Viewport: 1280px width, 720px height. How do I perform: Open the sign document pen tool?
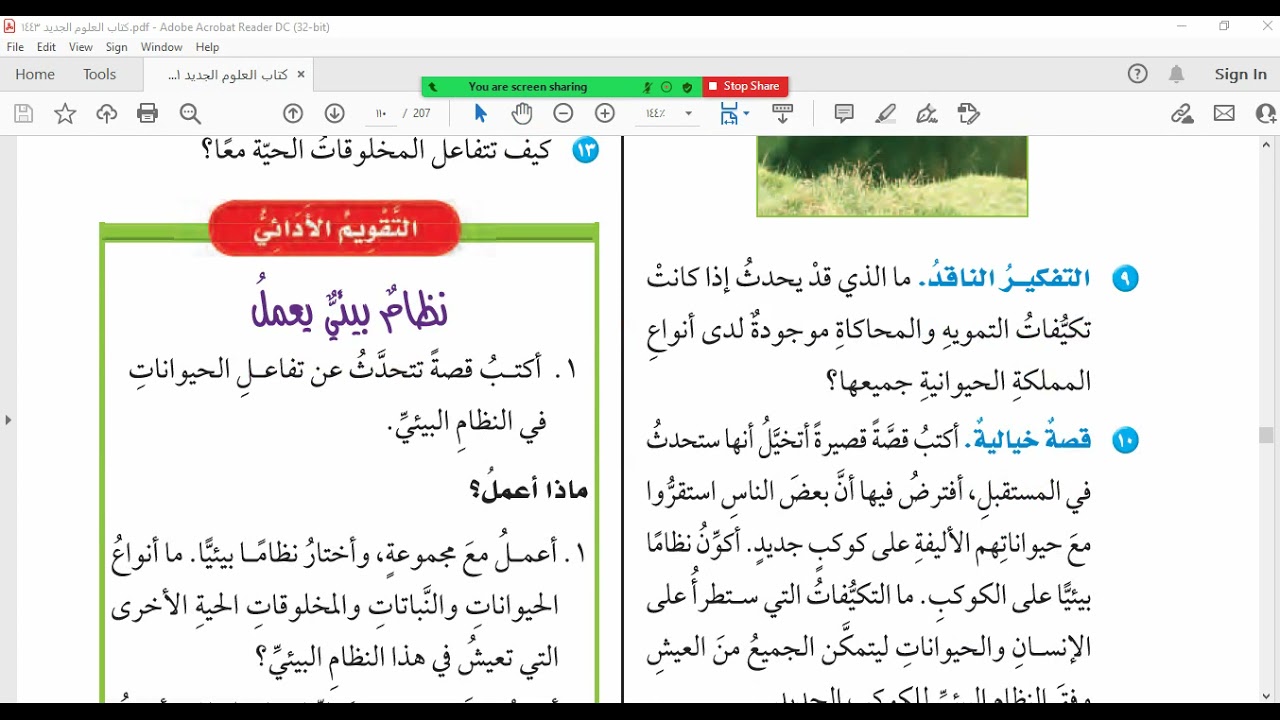pyautogui.click(x=927, y=114)
